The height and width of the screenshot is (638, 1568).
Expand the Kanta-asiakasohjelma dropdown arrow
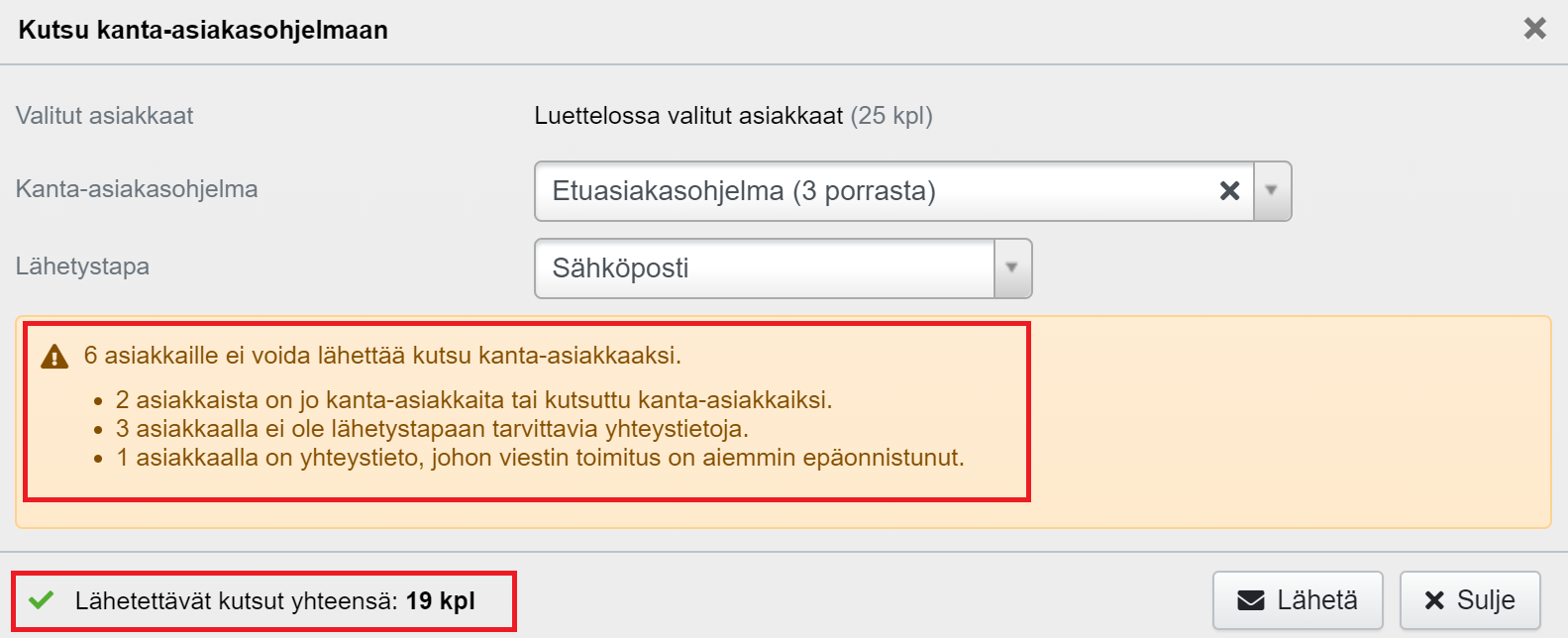pyautogui.click(x=1272, y=191)
